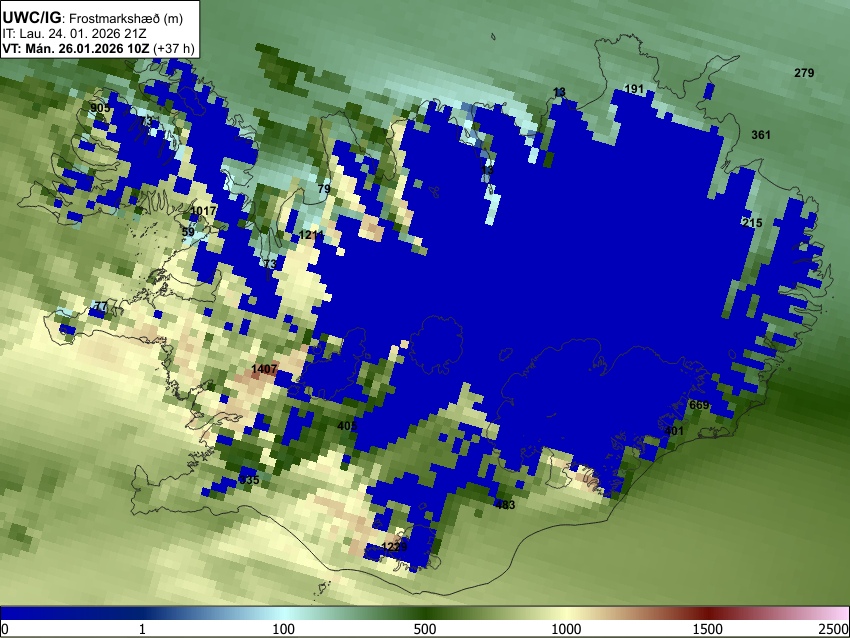Select the 279 value label
850x638 pixels.
pos(804,73)
